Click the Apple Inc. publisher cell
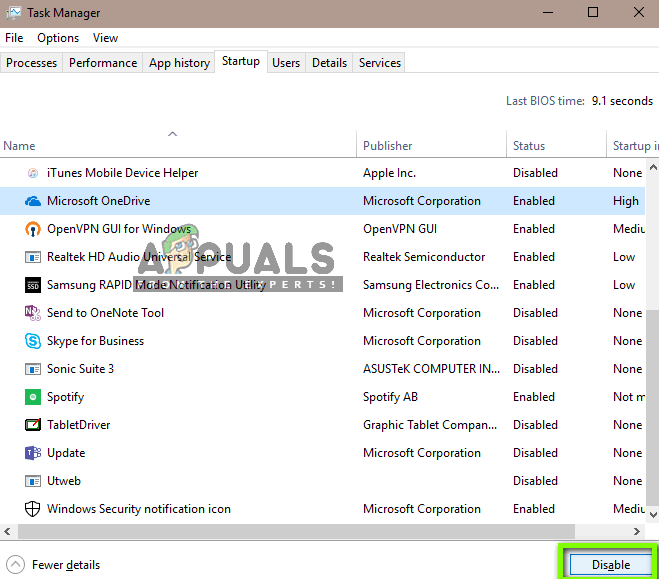 pyautogui.click(x=390, y=173)
